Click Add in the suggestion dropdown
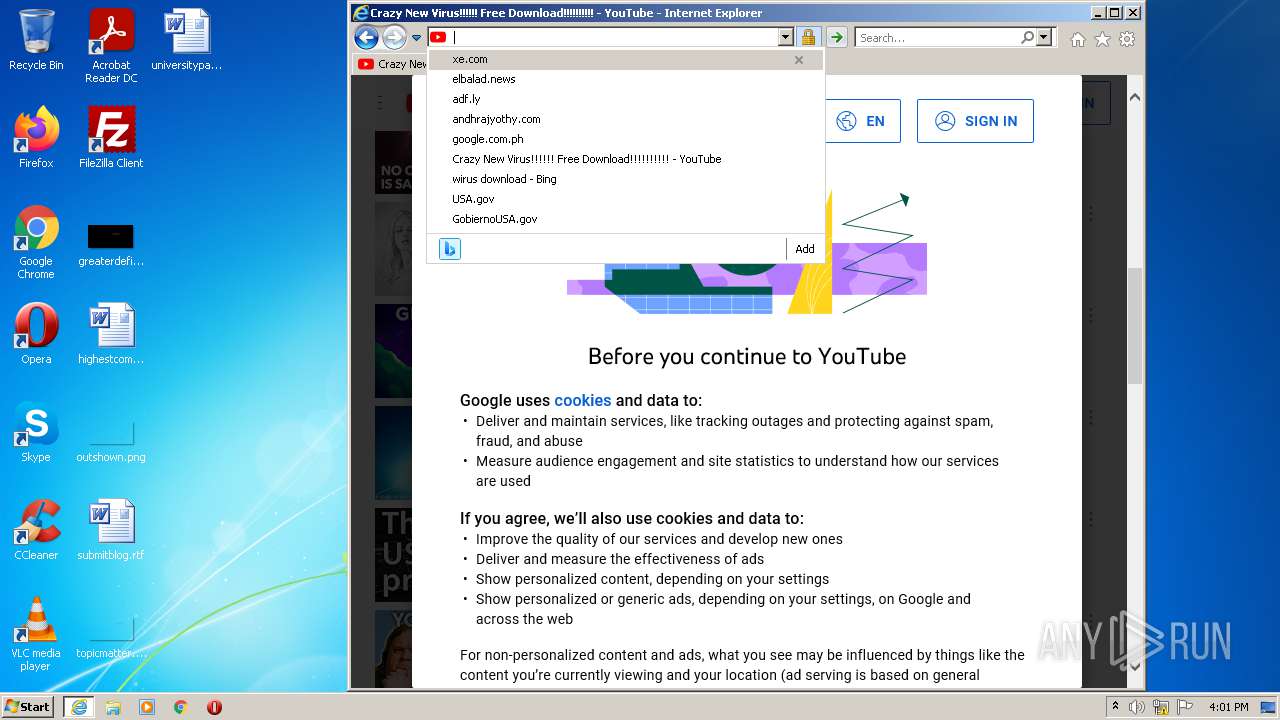The image size is (1280, 720). pyautogui.click(x=805, y=249)
